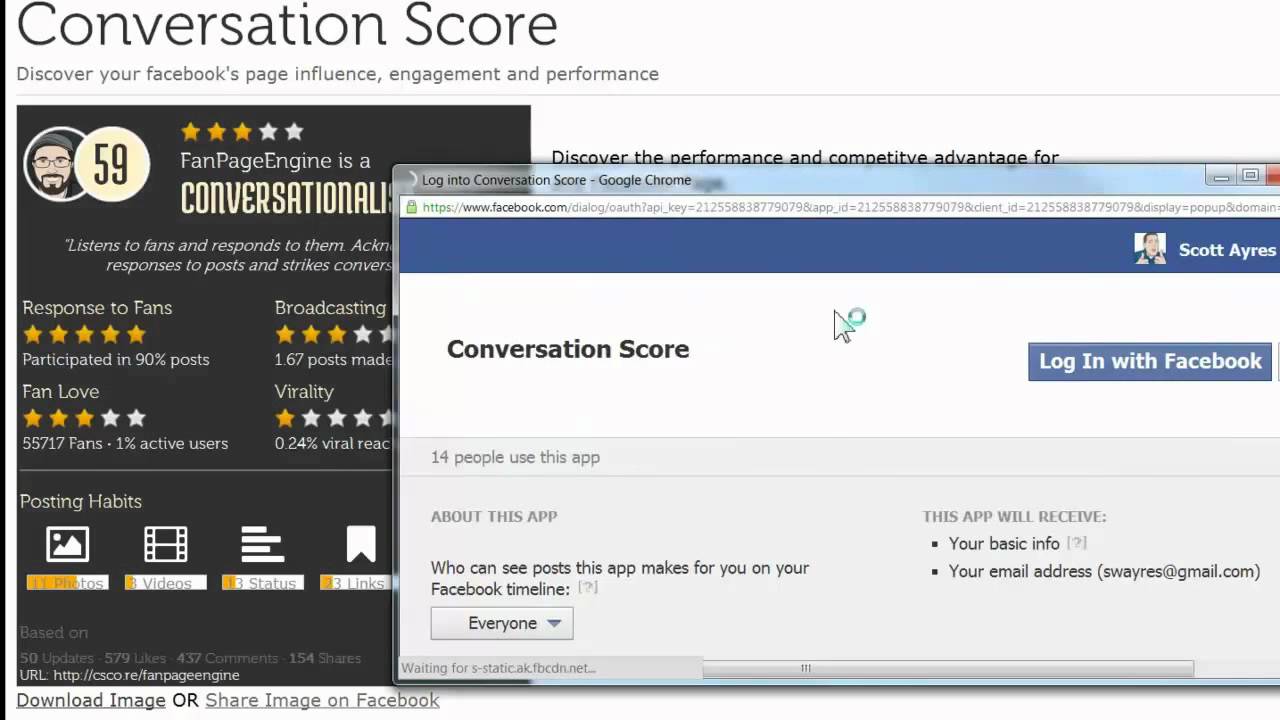The width and height of the screenshot is (1280, 720).
Task: Minimize the Log into Conversation Score popup
Action: (1221, 177)
